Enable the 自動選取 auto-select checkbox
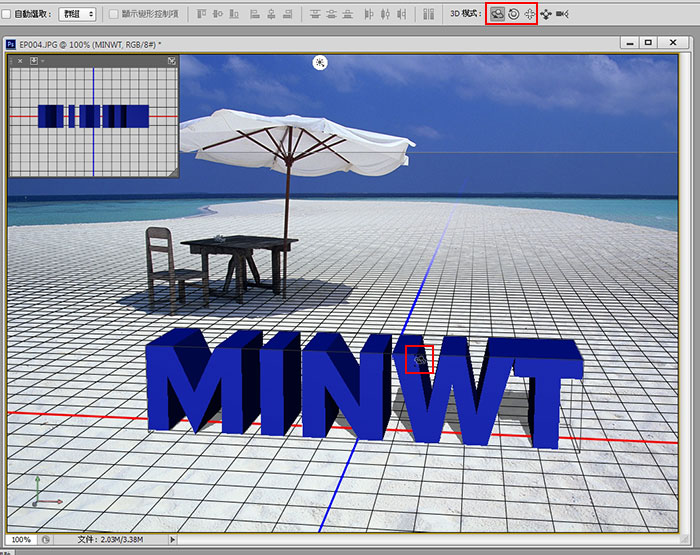 [x=7, y=14]
